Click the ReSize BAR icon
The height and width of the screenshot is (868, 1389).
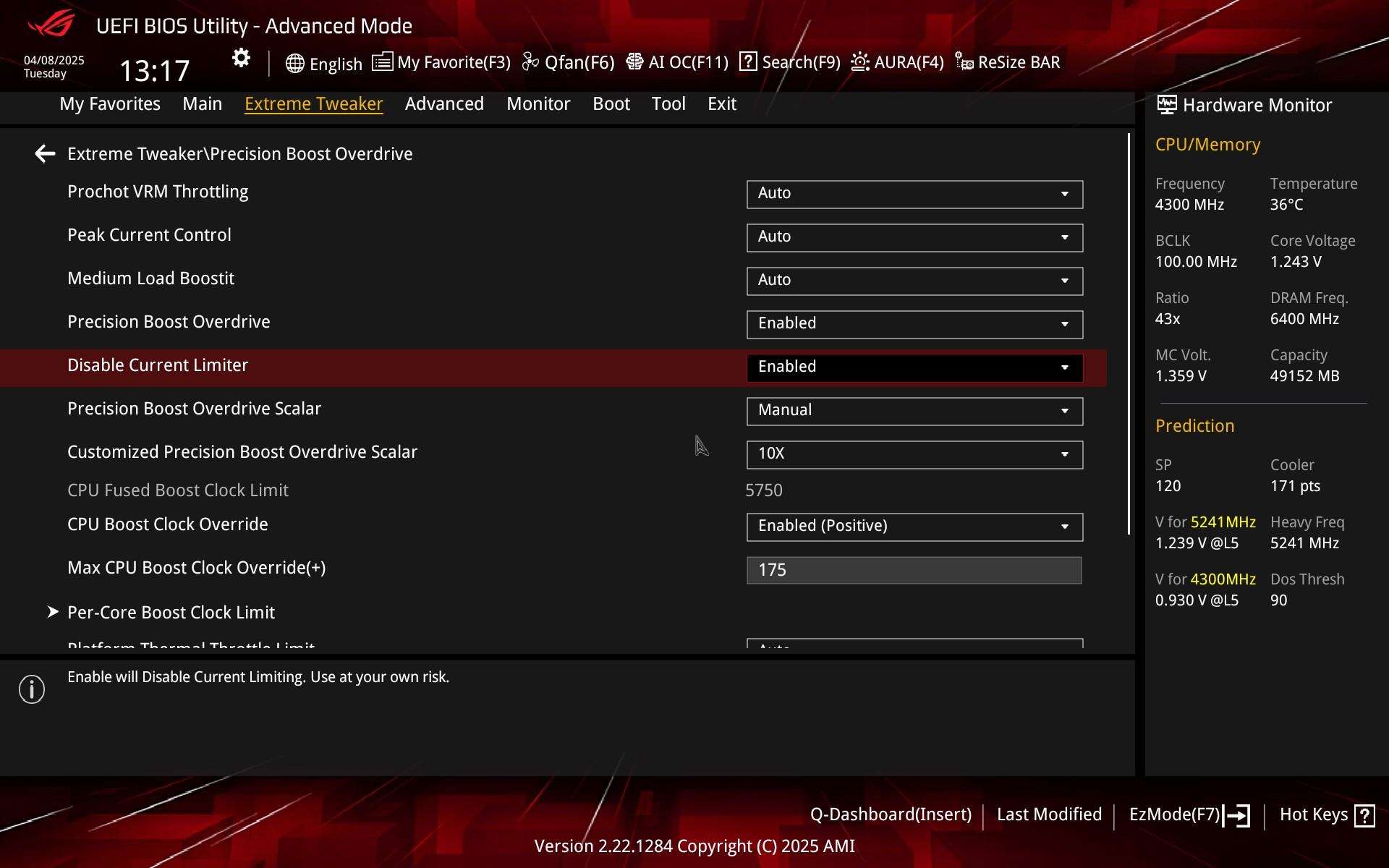click(964, 62)
